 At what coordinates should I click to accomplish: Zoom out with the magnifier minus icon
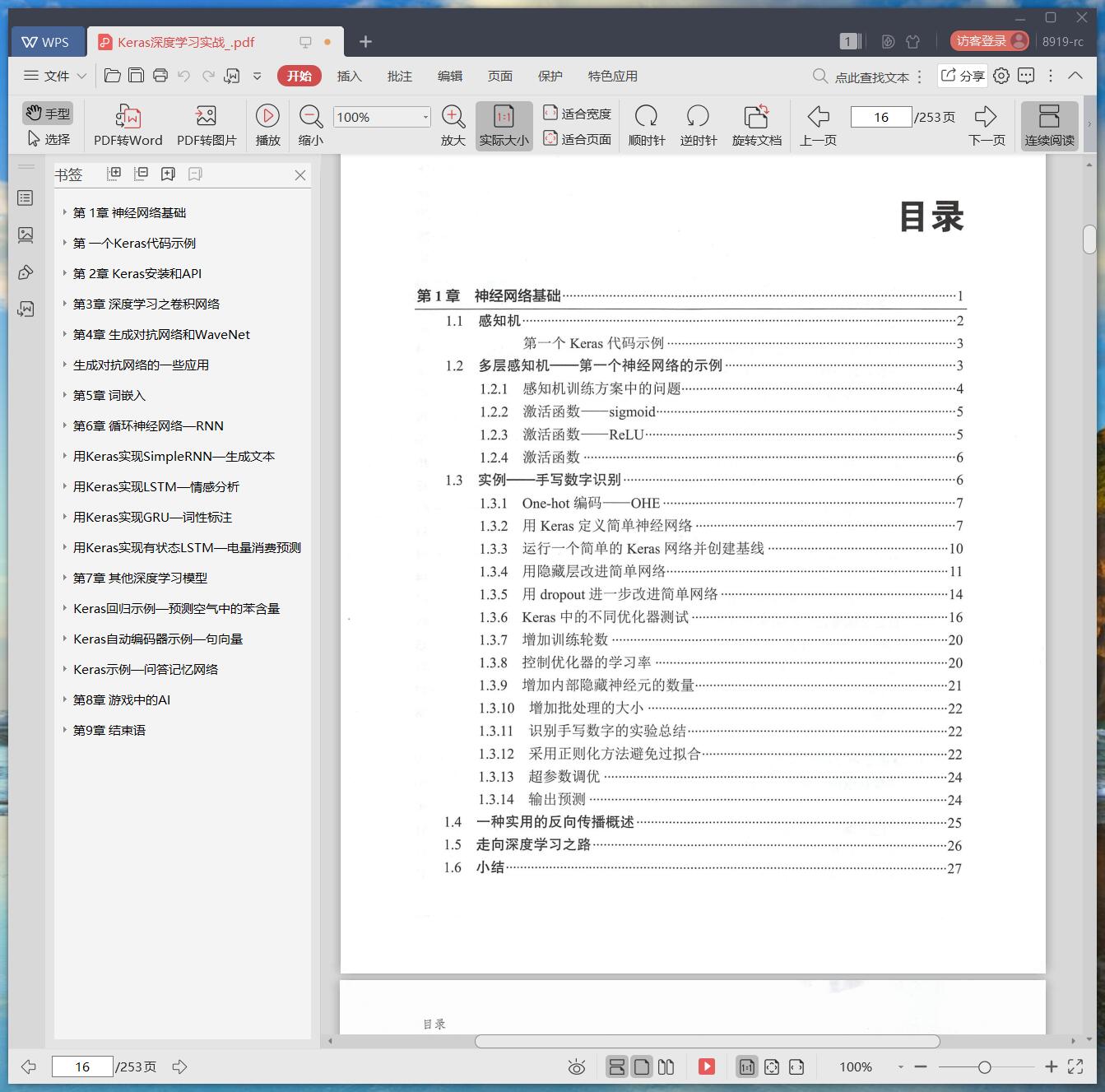[x=310, y=116]
